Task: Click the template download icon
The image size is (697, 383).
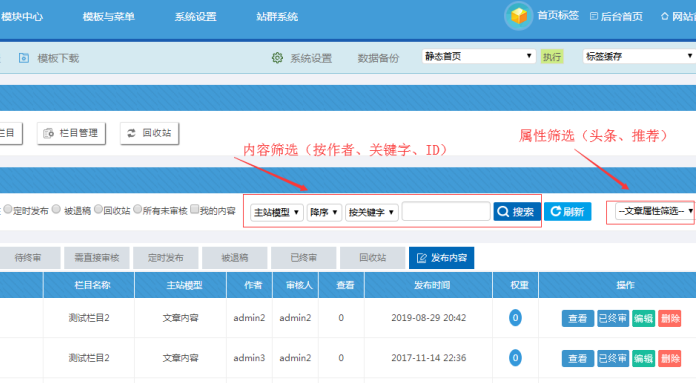Action: 24,58
